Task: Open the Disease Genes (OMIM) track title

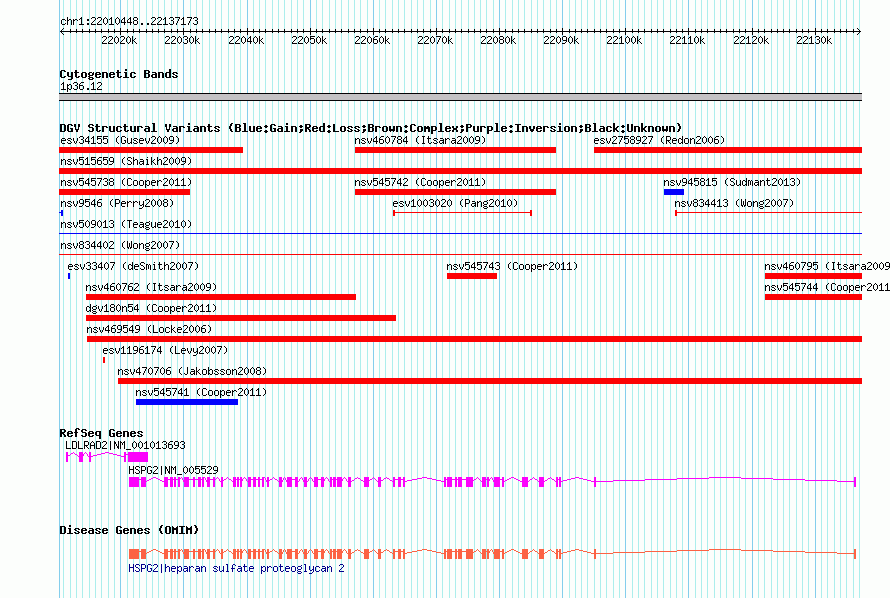Action: click(129, 530)
